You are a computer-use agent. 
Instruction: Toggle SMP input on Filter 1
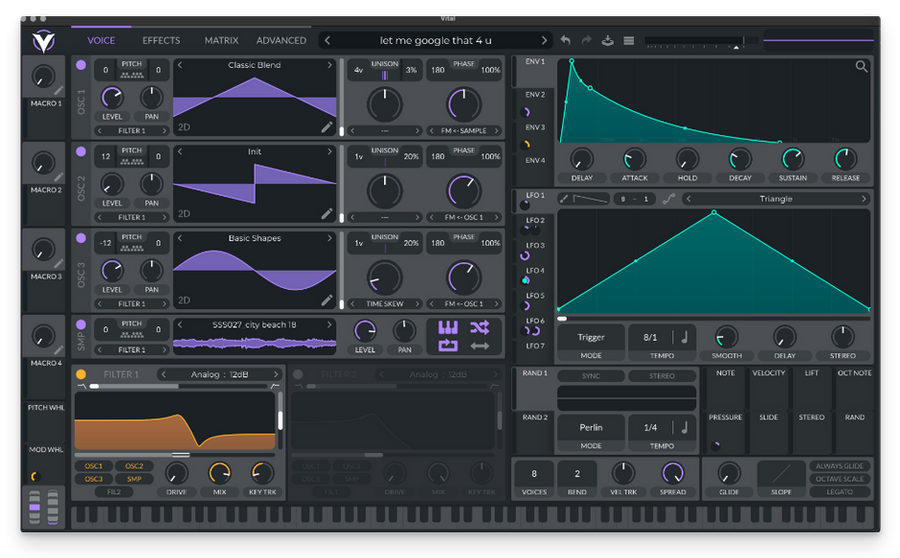coord(134,479)
